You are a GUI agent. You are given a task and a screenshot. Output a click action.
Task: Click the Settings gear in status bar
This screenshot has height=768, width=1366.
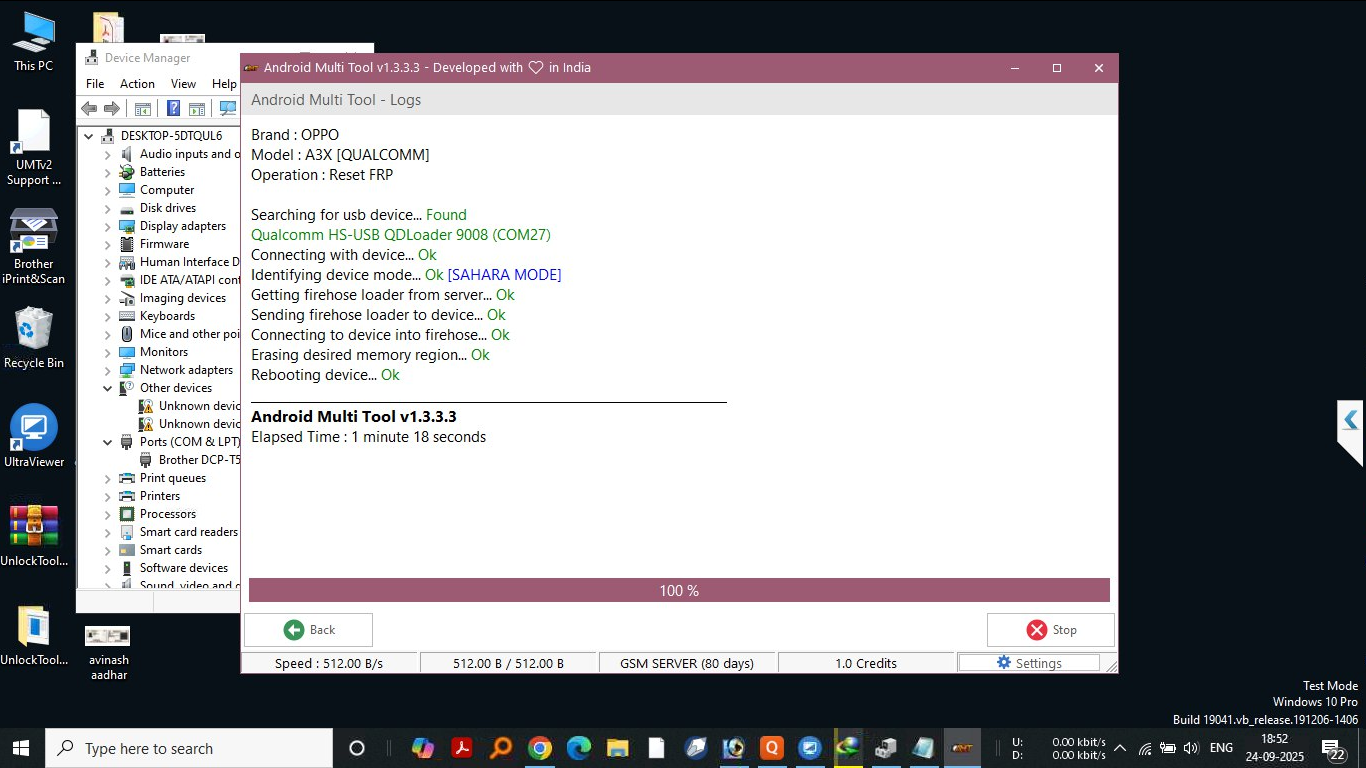coord(1029,663)
